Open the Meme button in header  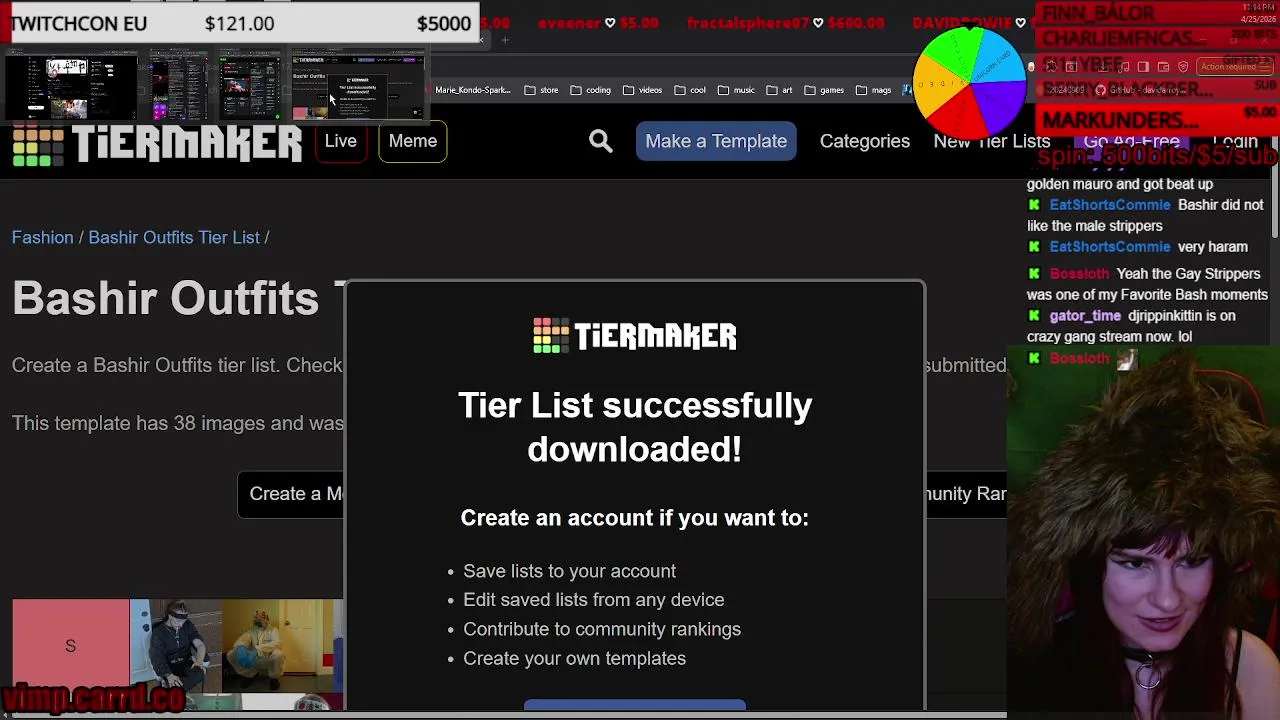[413, 141]
